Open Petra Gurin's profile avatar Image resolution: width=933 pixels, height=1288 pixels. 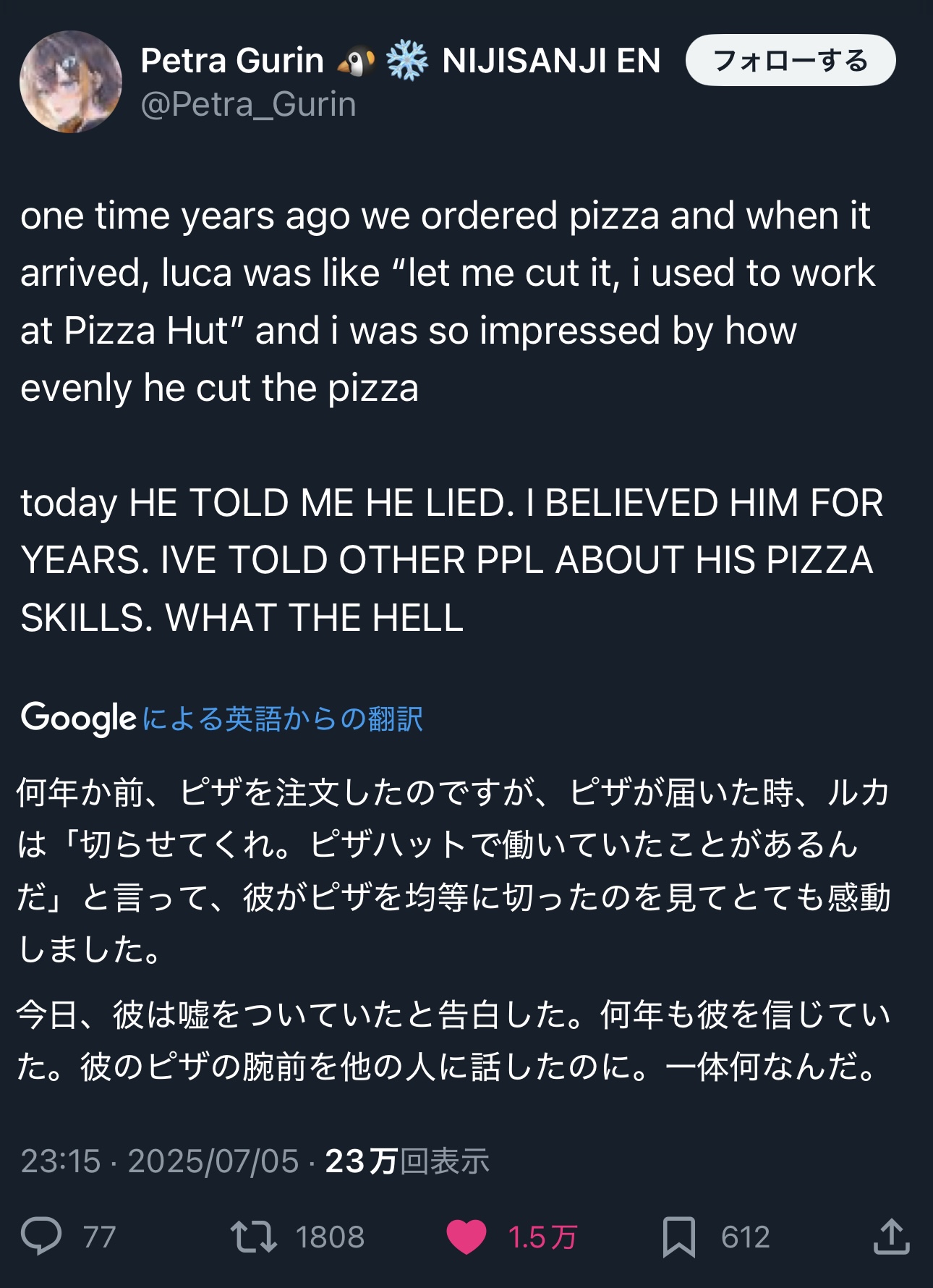[71, 82]
